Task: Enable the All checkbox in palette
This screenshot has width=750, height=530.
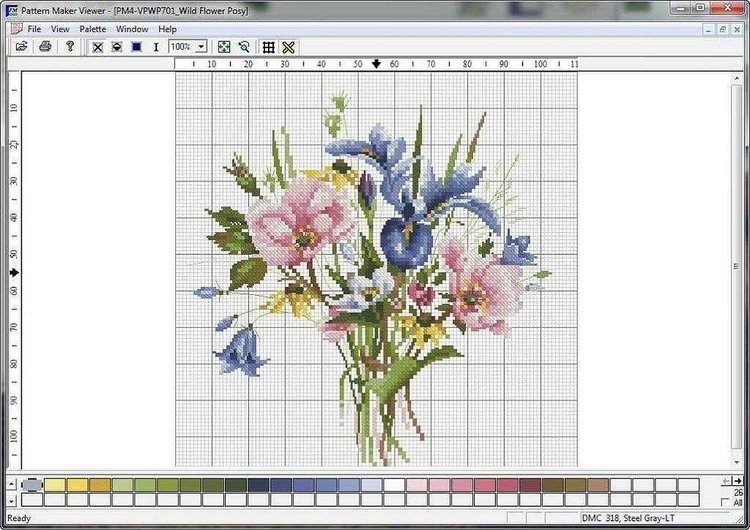Action: 726,502
